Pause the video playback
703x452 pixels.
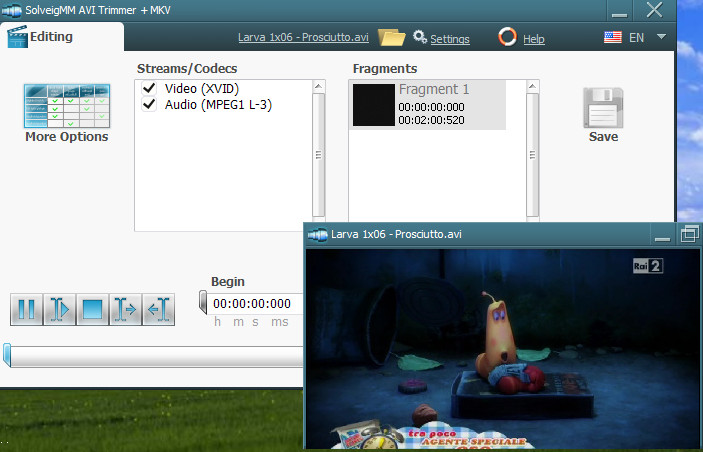coord(26,309)
